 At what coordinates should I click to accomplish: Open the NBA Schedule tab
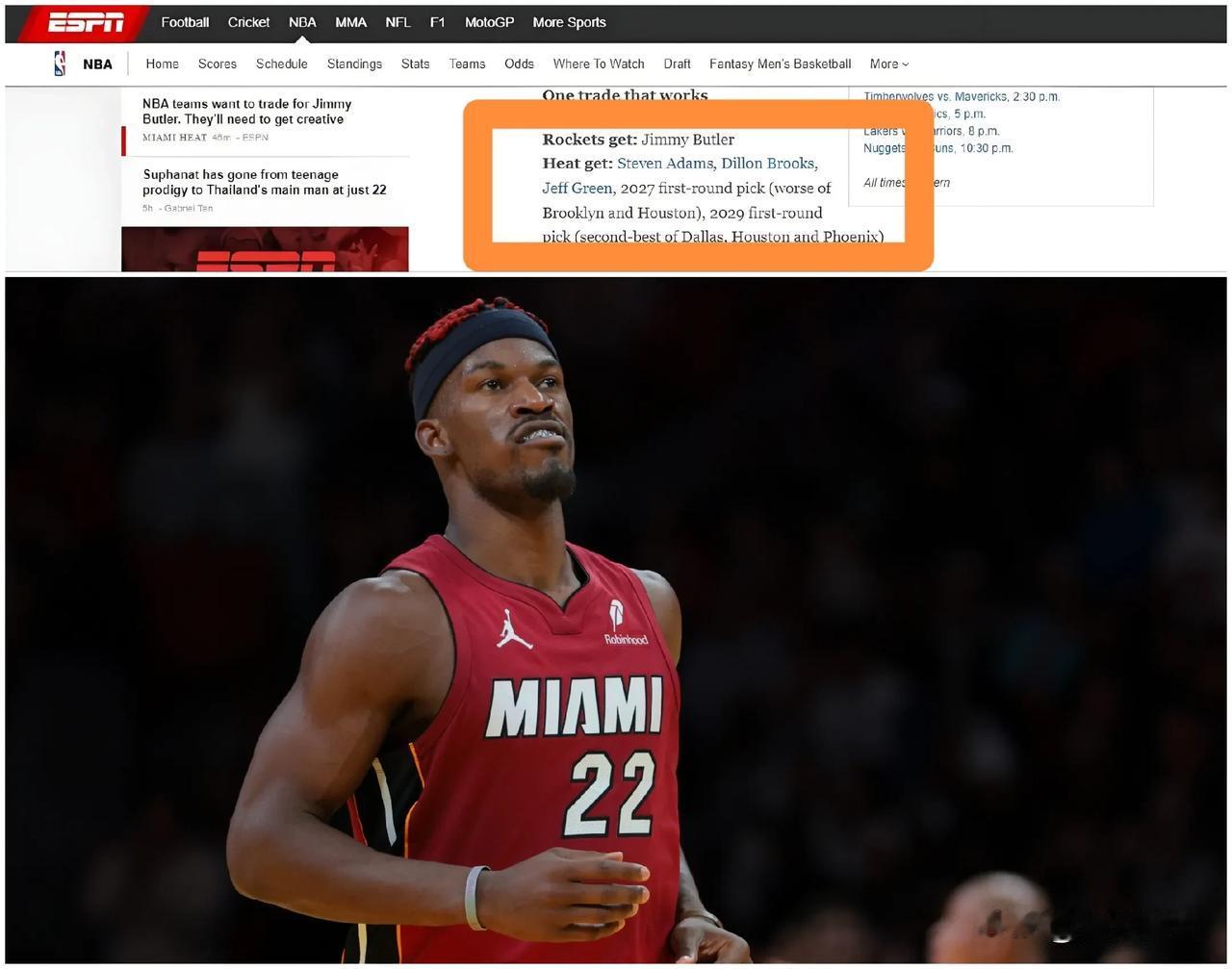pyautogui.click(x=281, y=64)
